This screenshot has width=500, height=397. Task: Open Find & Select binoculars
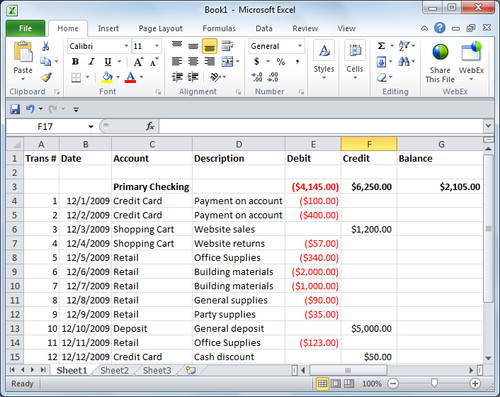[x=404, y=61]
